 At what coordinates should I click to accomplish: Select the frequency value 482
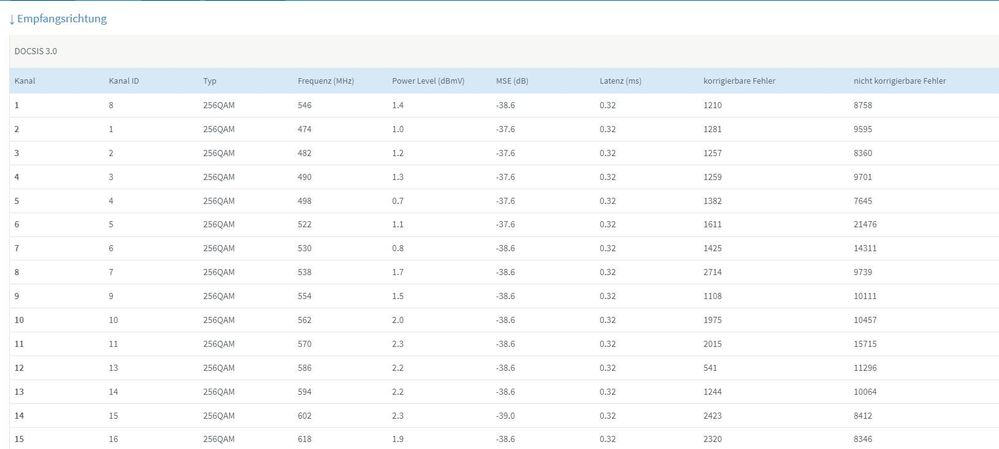click(x=305, y=153)
